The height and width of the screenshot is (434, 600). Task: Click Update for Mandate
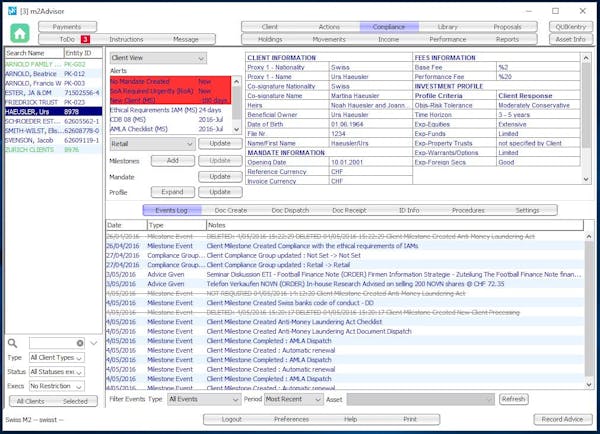[220, 177]
